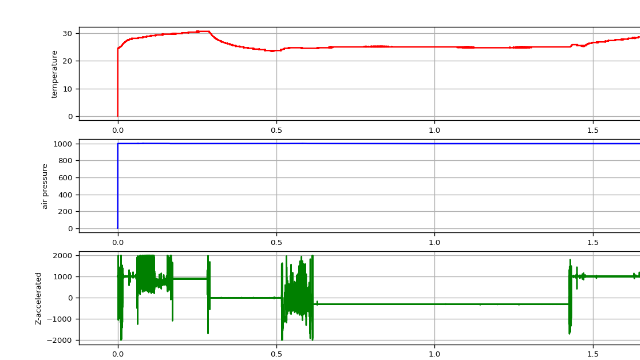Click the −2000 tick on Z-accelerated axis
Viewport: 640px width, 360px height.
tap(60, 340)
